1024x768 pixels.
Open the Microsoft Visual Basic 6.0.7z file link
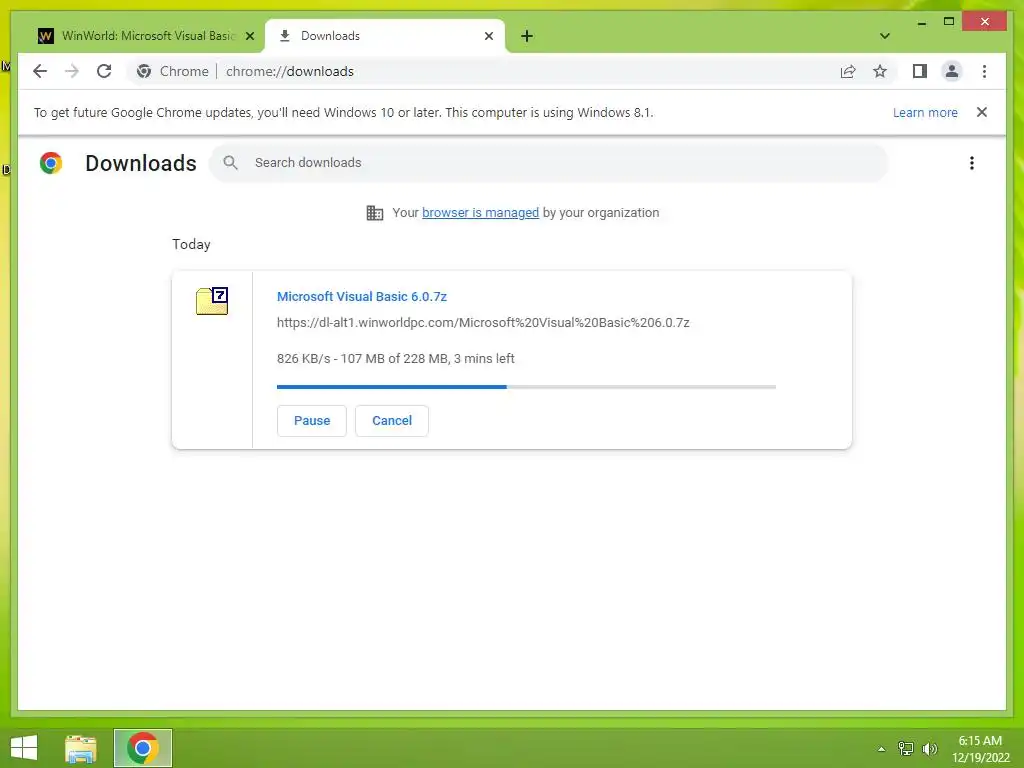(x=362, y=296)
